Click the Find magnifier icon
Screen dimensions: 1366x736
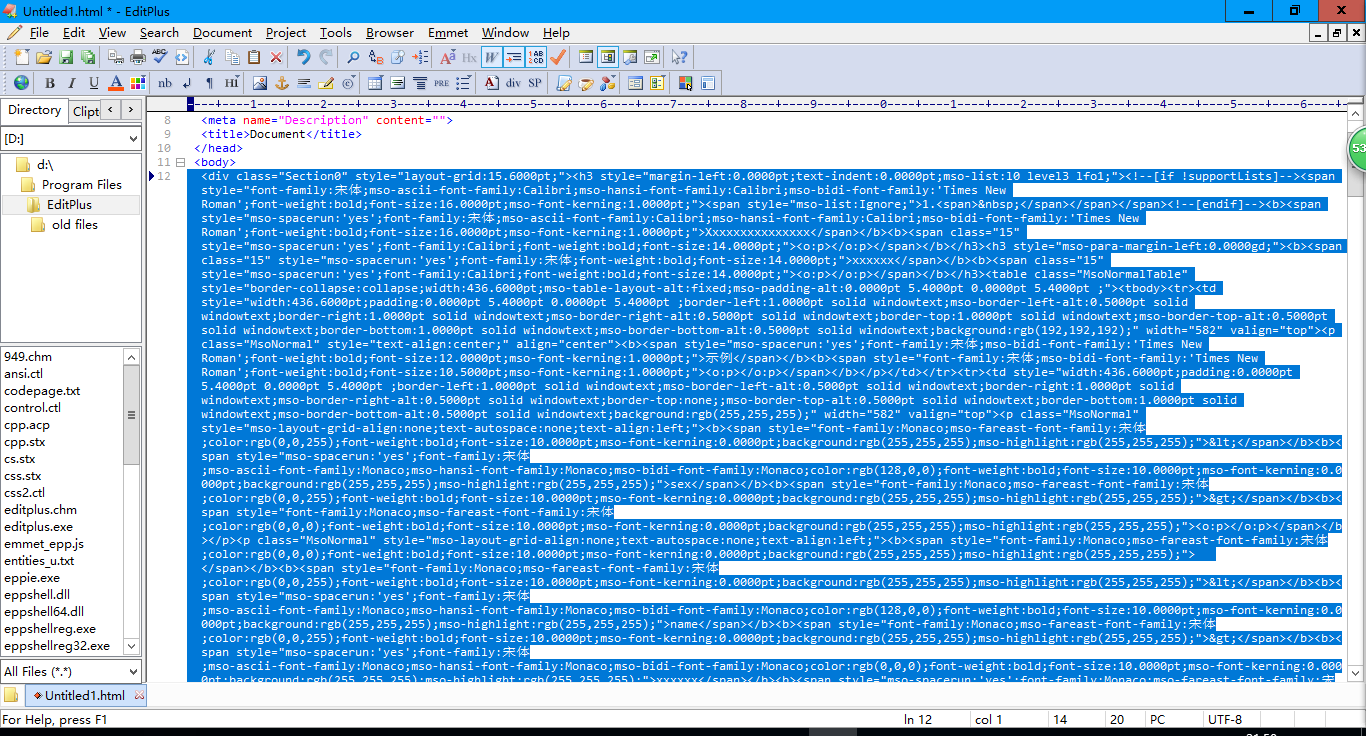(352, 57)
